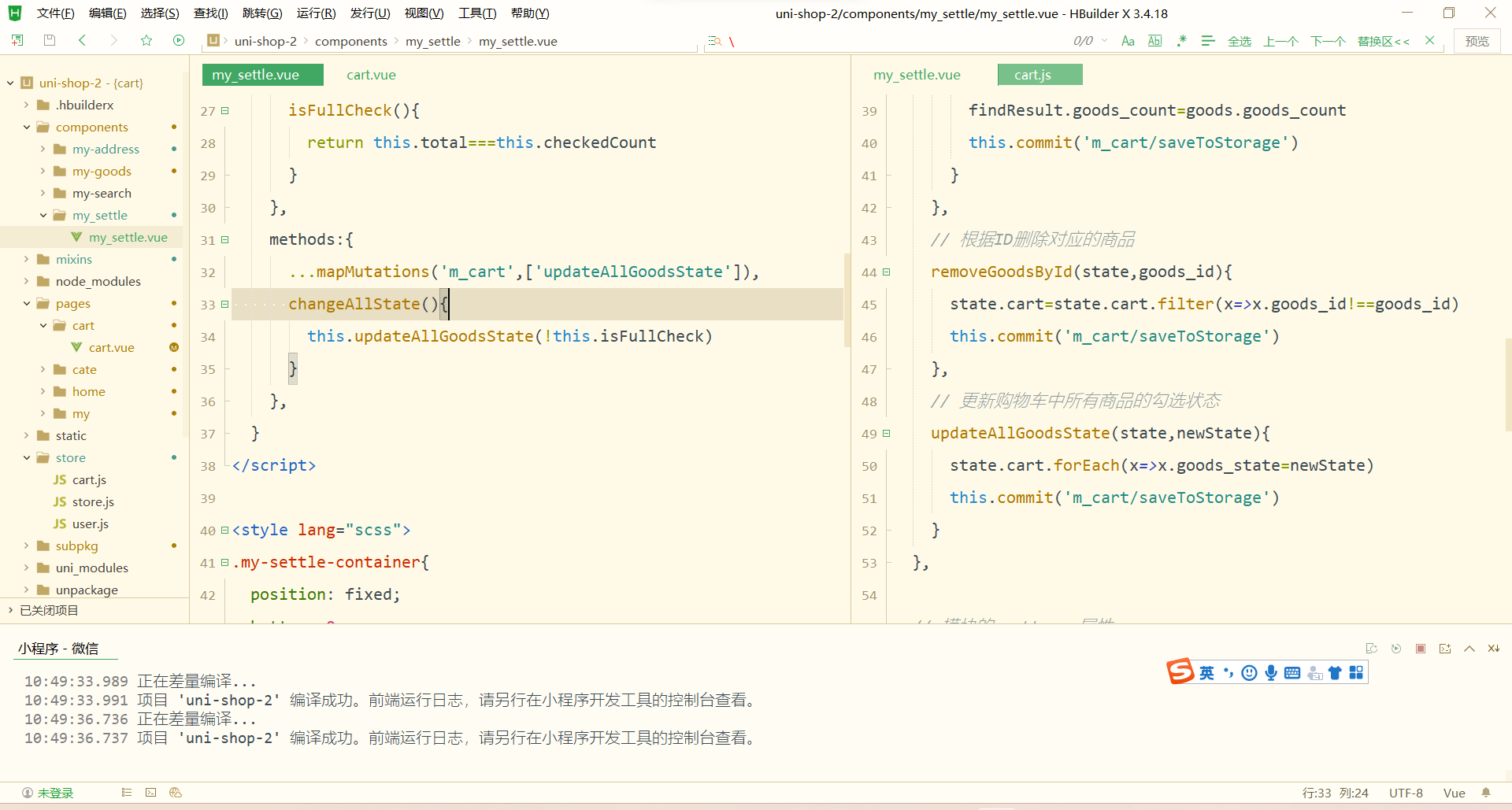Go forward with the right arrow icon
The height and width of the screenshot is (810, 1512).
coord(114,40)
